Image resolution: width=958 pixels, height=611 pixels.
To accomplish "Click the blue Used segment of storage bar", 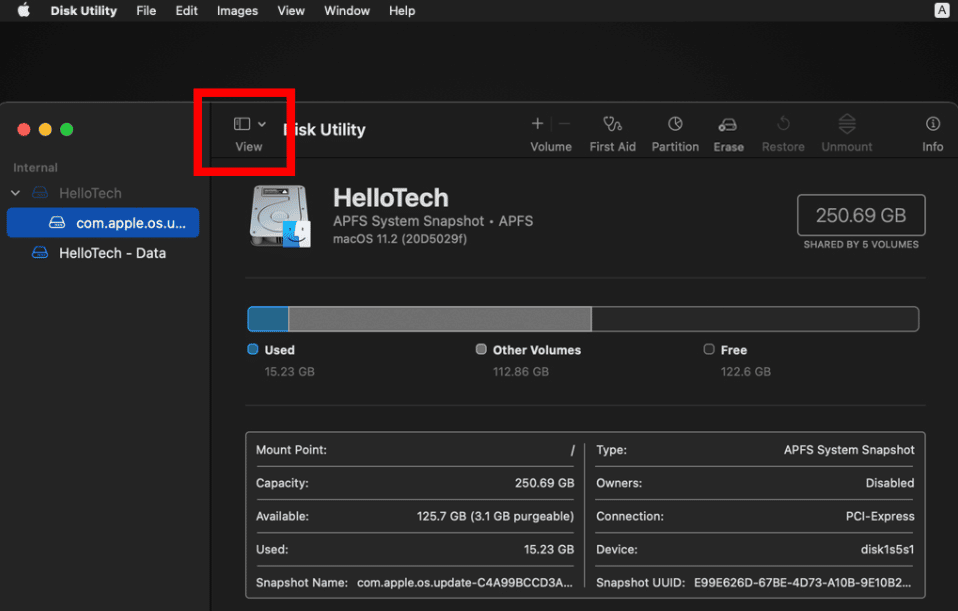I will click(x=268, y=319).
